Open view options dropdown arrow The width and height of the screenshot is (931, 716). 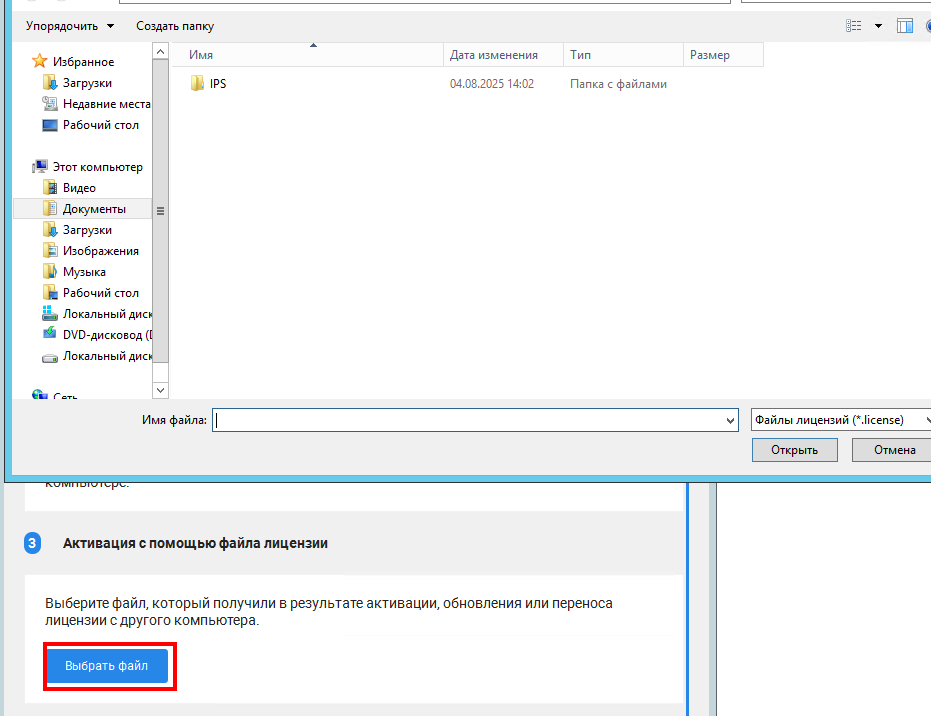[878, 26]
